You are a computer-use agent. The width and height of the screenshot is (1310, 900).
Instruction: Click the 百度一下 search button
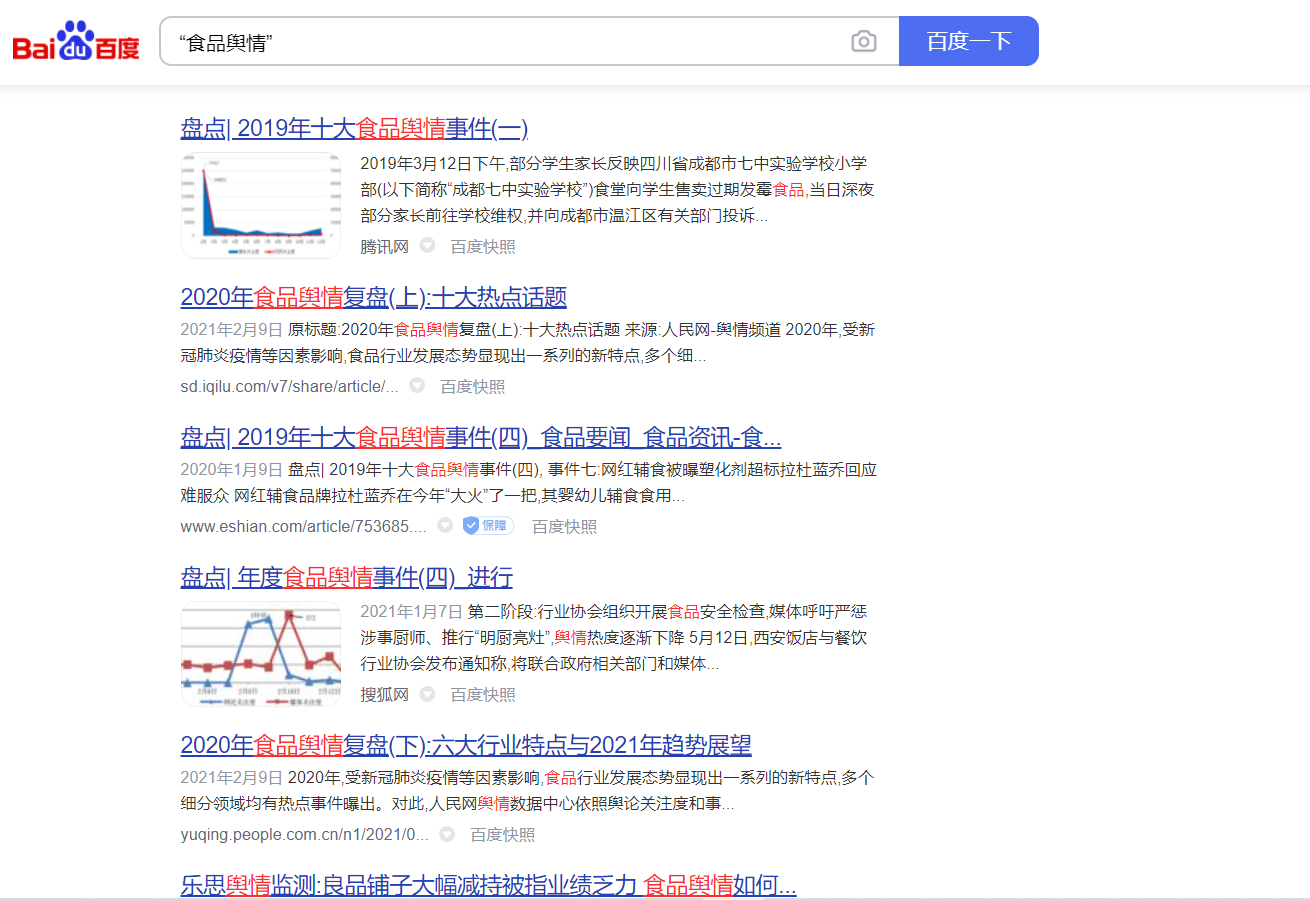(x=968, y=41)
